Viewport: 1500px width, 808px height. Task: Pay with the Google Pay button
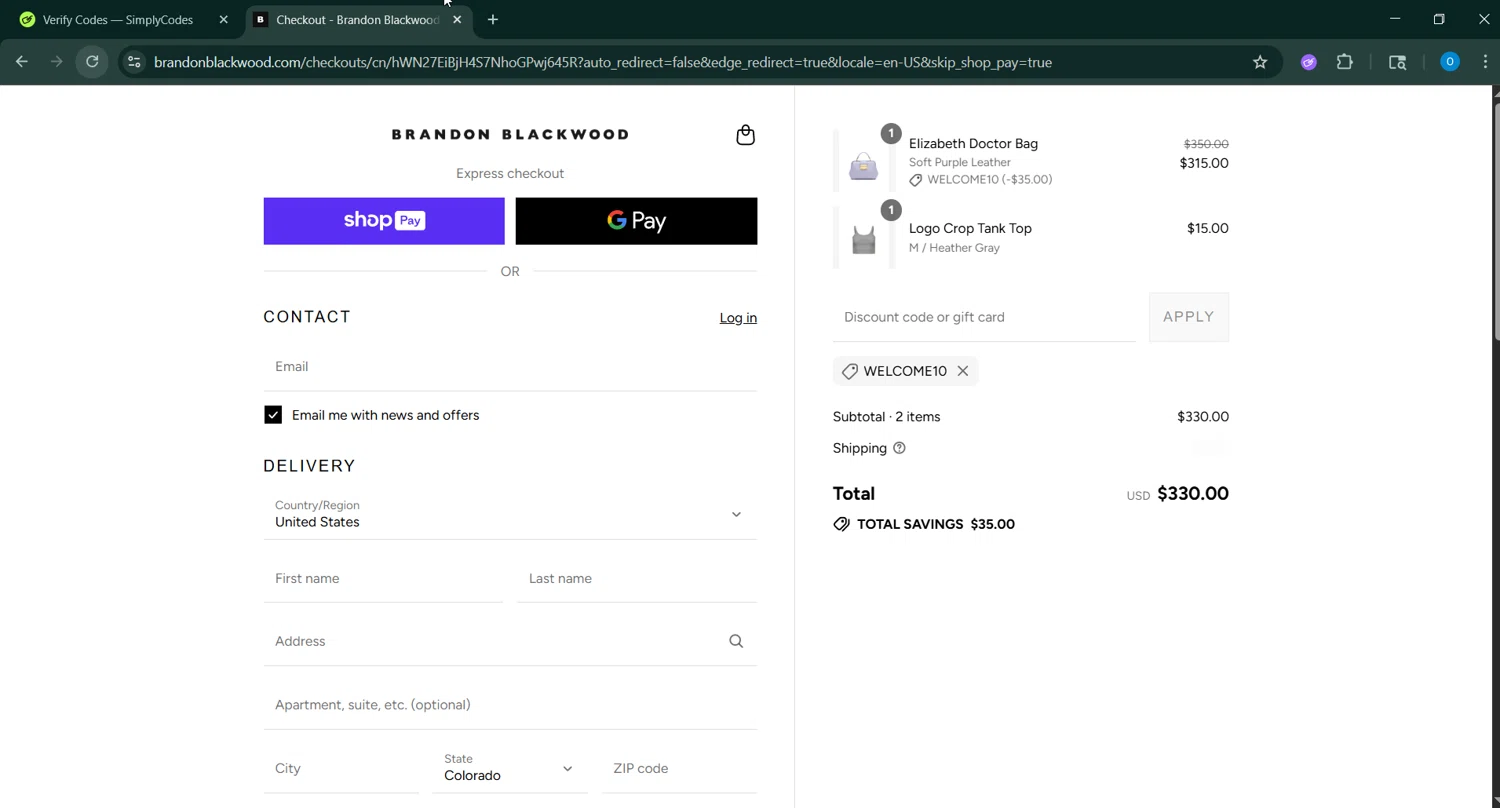tap(636, 221)
